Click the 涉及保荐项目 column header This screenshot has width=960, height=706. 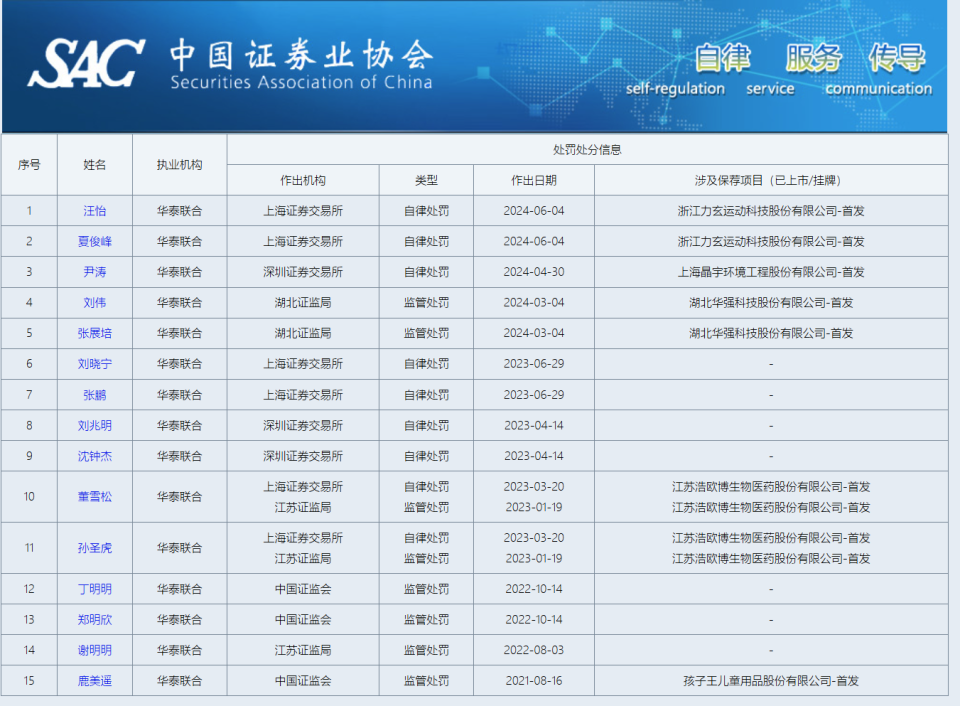(771, 180)
